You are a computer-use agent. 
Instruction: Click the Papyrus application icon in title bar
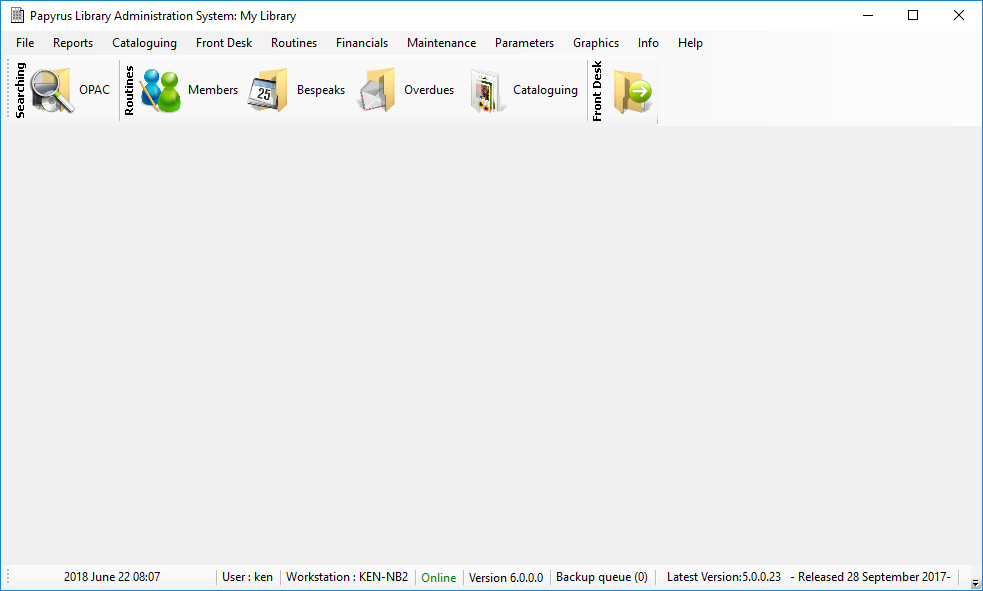17,16
